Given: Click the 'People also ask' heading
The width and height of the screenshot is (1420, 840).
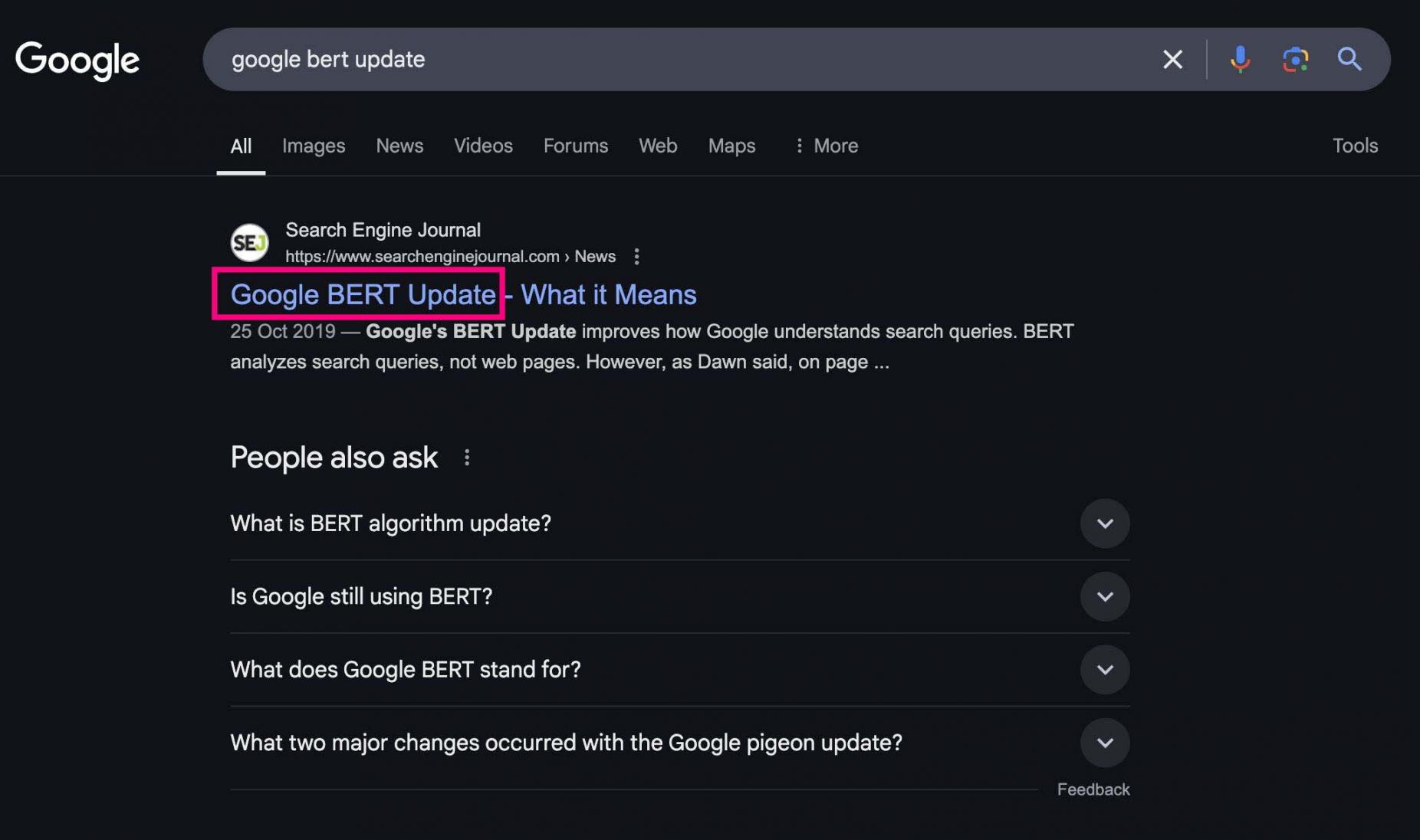Looking at the screenshot, I should pos(334,458).
